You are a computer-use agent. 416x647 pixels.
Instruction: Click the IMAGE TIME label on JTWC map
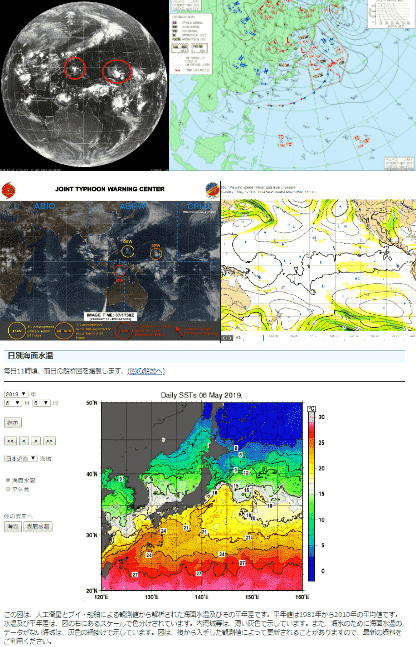[x=111, y=315]
